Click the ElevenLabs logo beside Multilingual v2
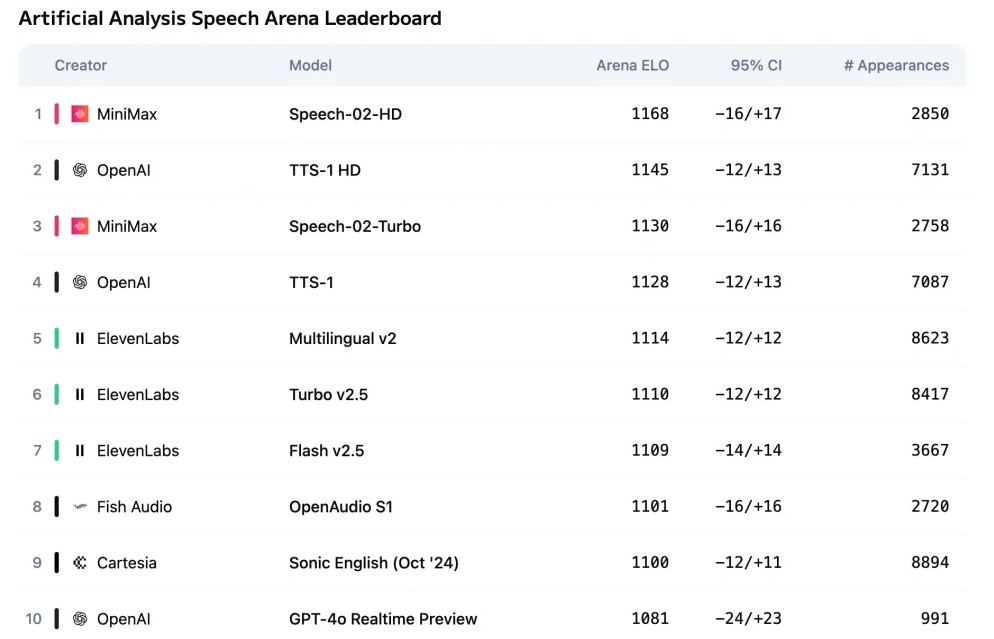Image resolution: width=994 pixels, height=639 pixels. pos(80,338)
